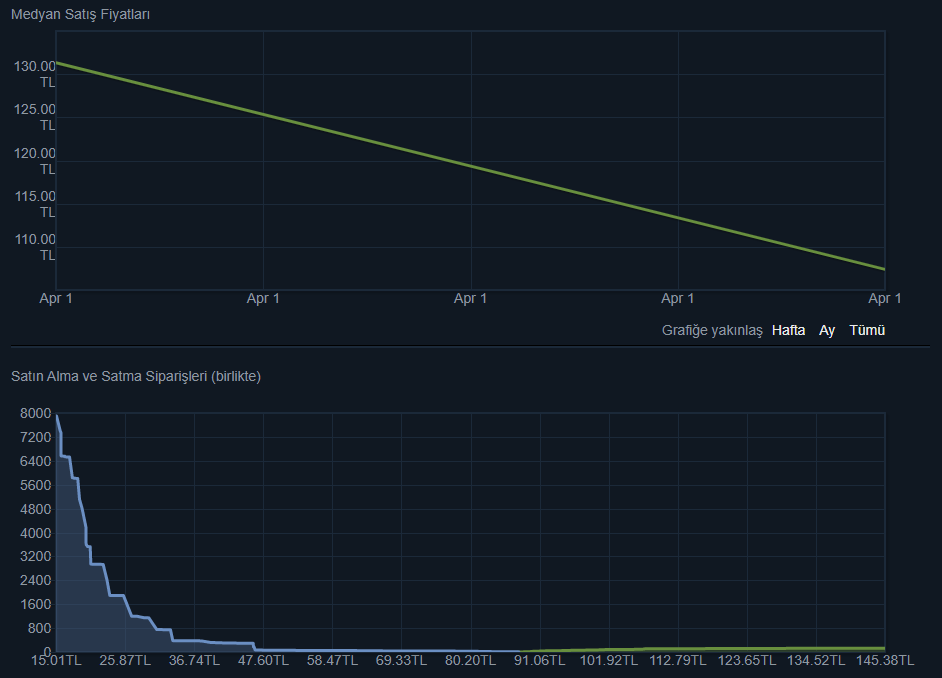Show all history with Tümü
942x678 pixels.
(867, 330)
